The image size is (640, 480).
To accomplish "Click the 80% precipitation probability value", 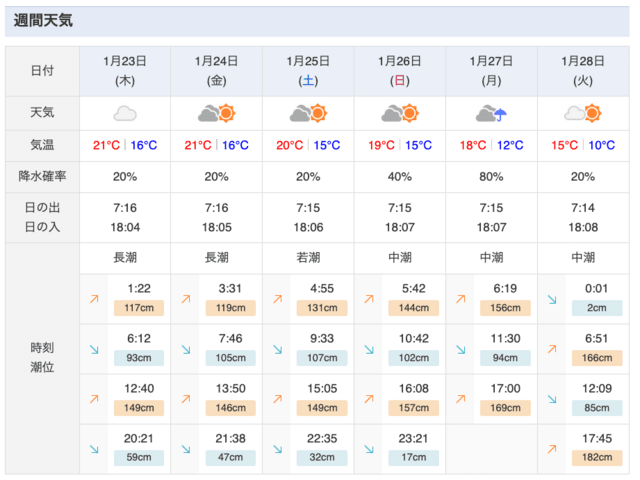I will coord(491,177).
